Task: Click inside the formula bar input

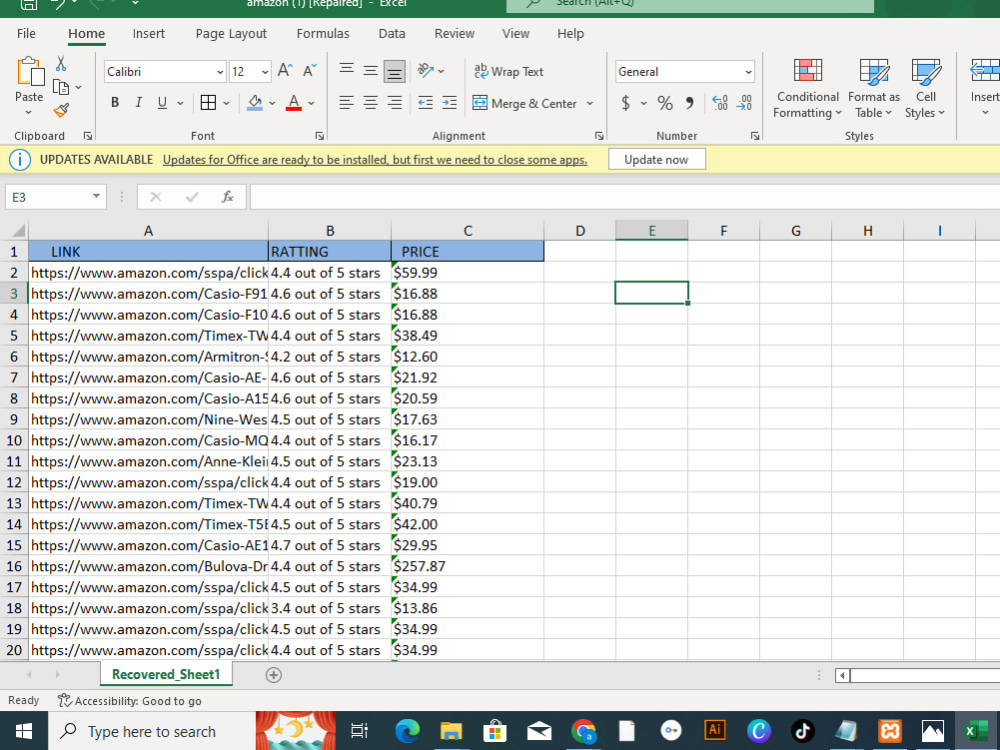Action: [x=625, y=197]
